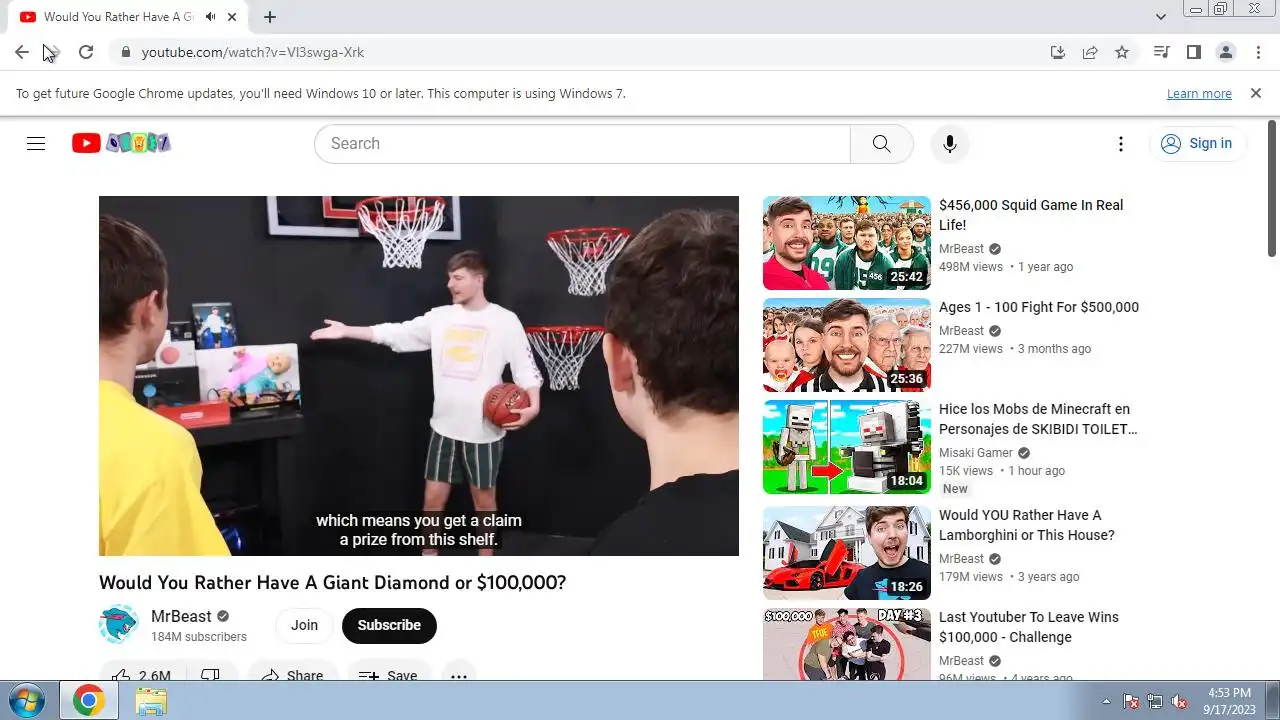Dismiss the Chrome update notification bar
1280x720 pixels.
coord(1256,93)
